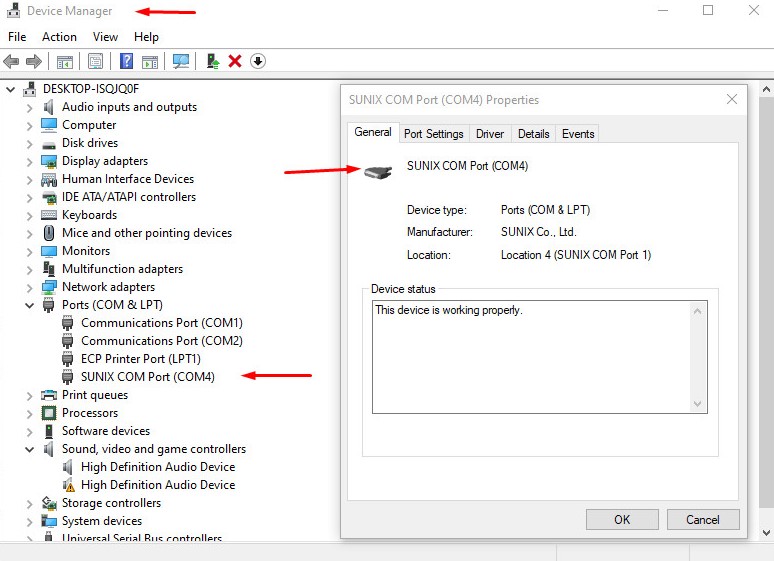Open the View menu
Image resolution: width=774 pixels, height=561 pixels.
(105, 37)
